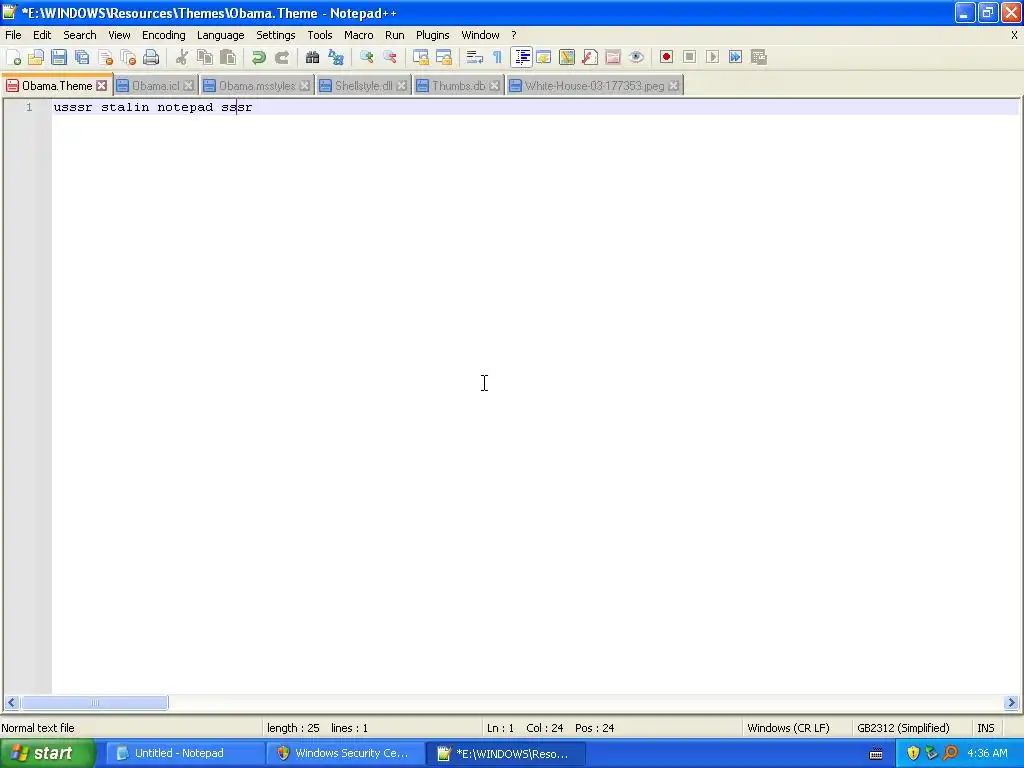Open the Document Map toolbar icon
Screen dimensions: 1024x768
click(x=567, y=57)
